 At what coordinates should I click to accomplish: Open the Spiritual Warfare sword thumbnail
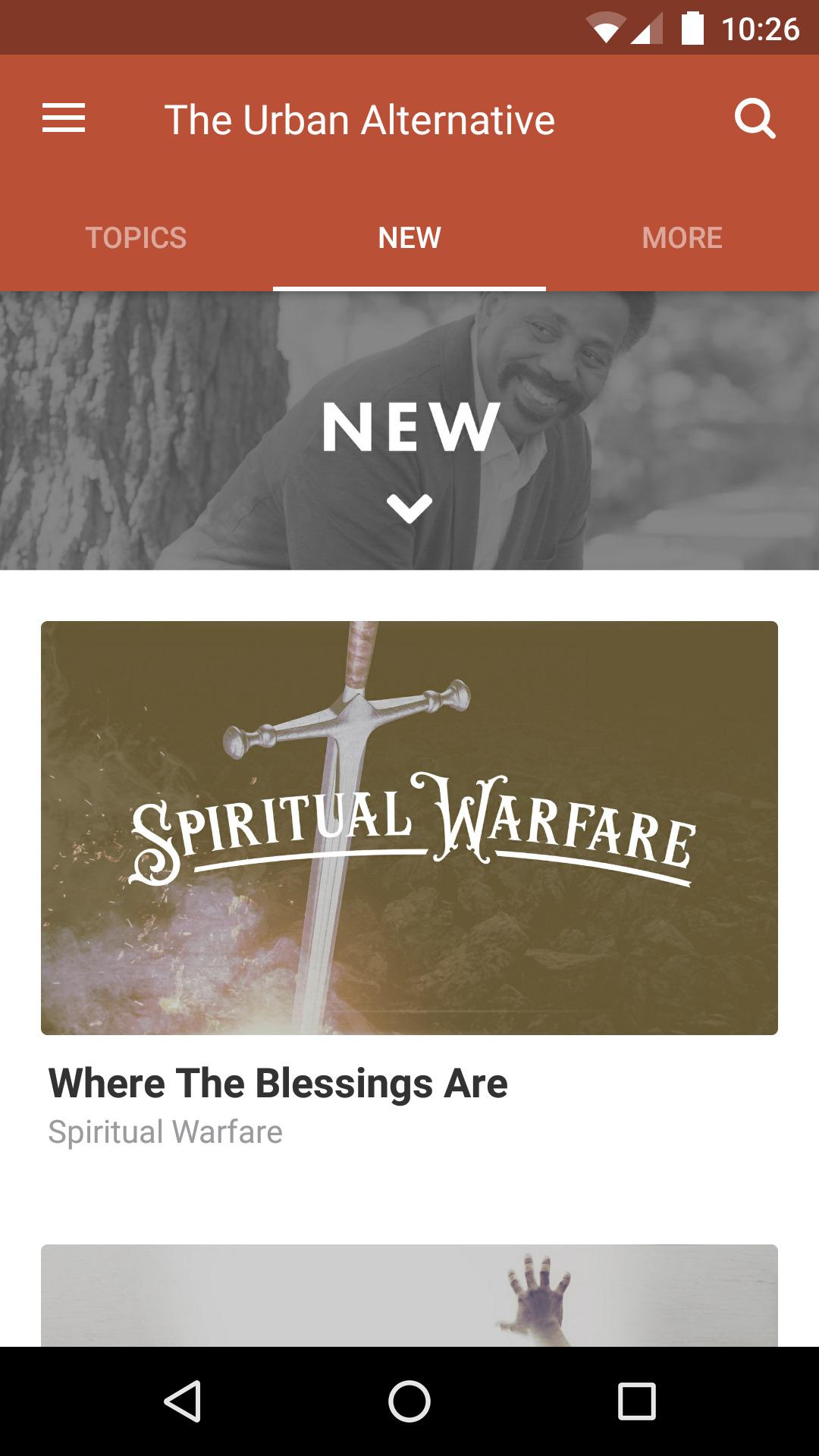[409, 828]
